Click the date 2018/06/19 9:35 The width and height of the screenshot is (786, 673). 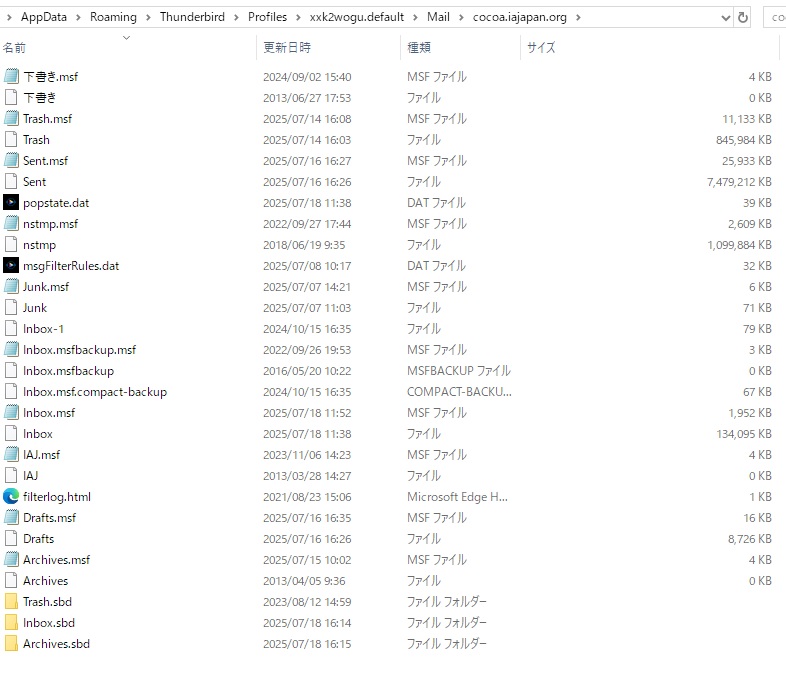tap(304, 245)
